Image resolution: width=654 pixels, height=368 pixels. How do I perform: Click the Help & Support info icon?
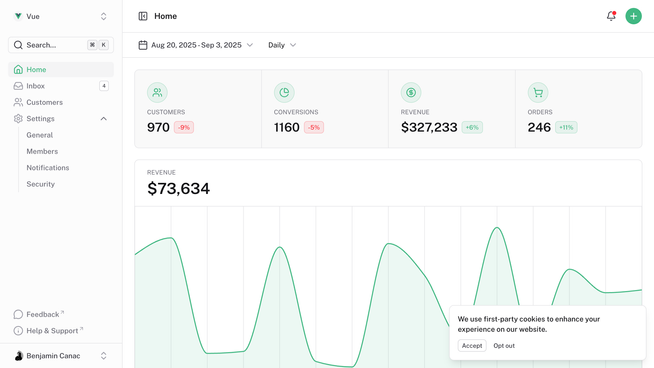click(18, 330)
